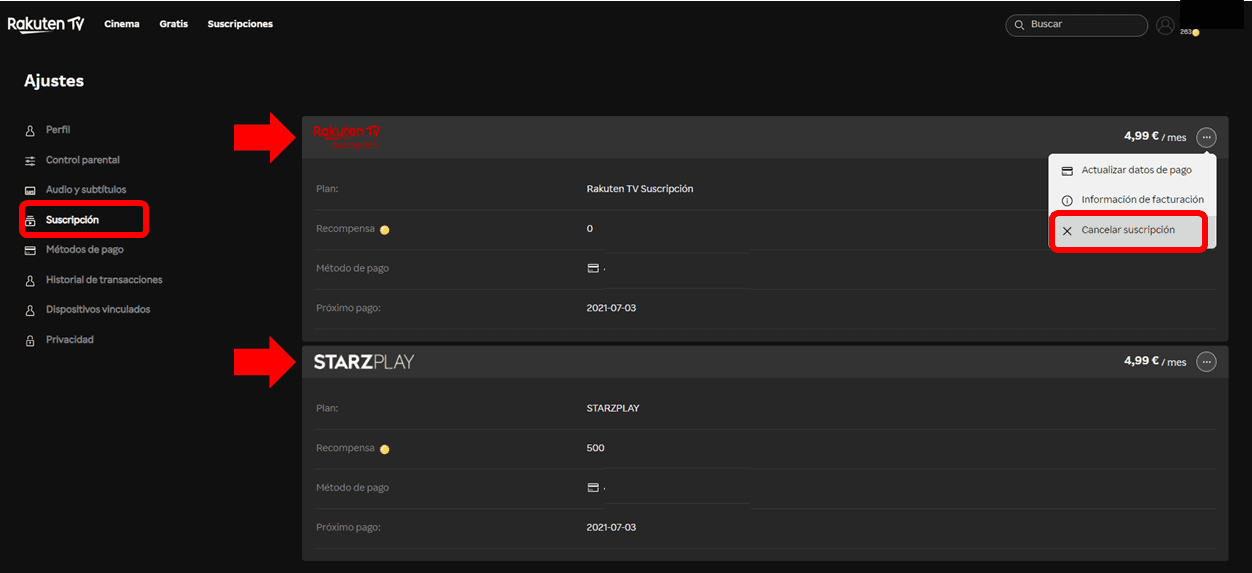1252x573 pixels.
Task: Click the Dispositivos vinculados icon
Action: [x=30, y=311]
